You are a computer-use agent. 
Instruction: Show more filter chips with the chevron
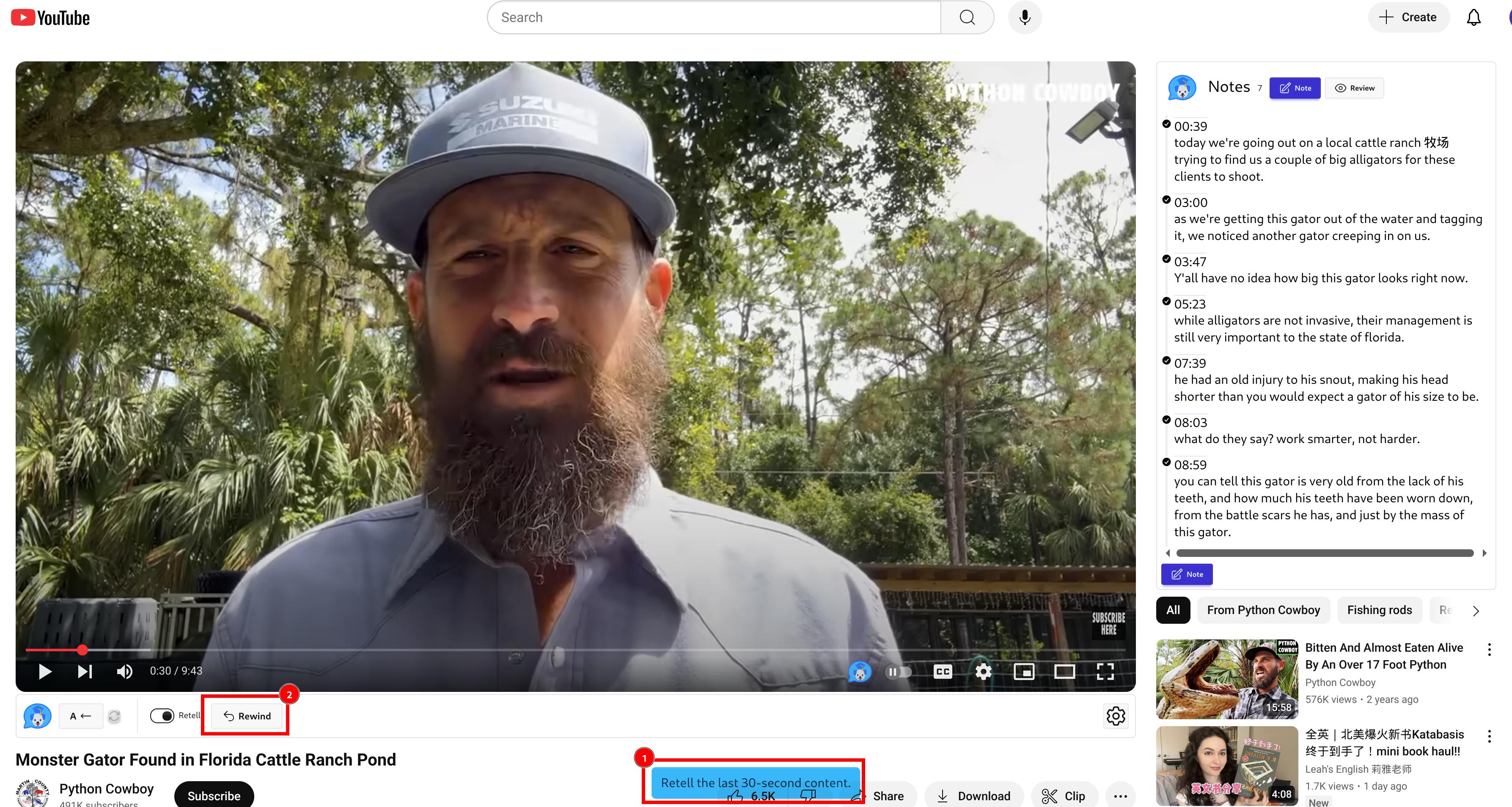click(1476, 611)
